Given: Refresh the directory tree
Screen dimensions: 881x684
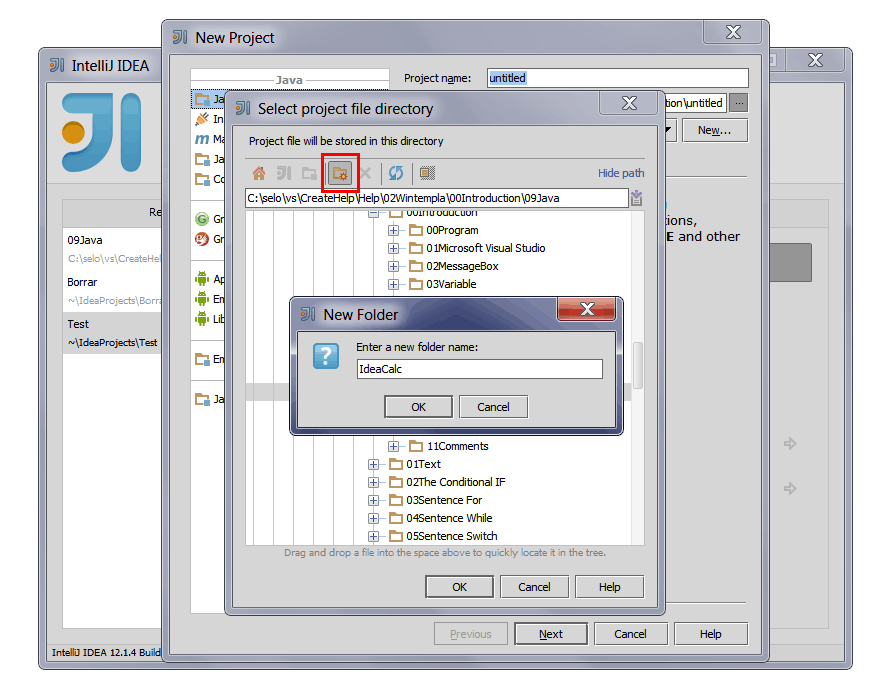Looking at the screenshot, I should click(x=396, y=173).
